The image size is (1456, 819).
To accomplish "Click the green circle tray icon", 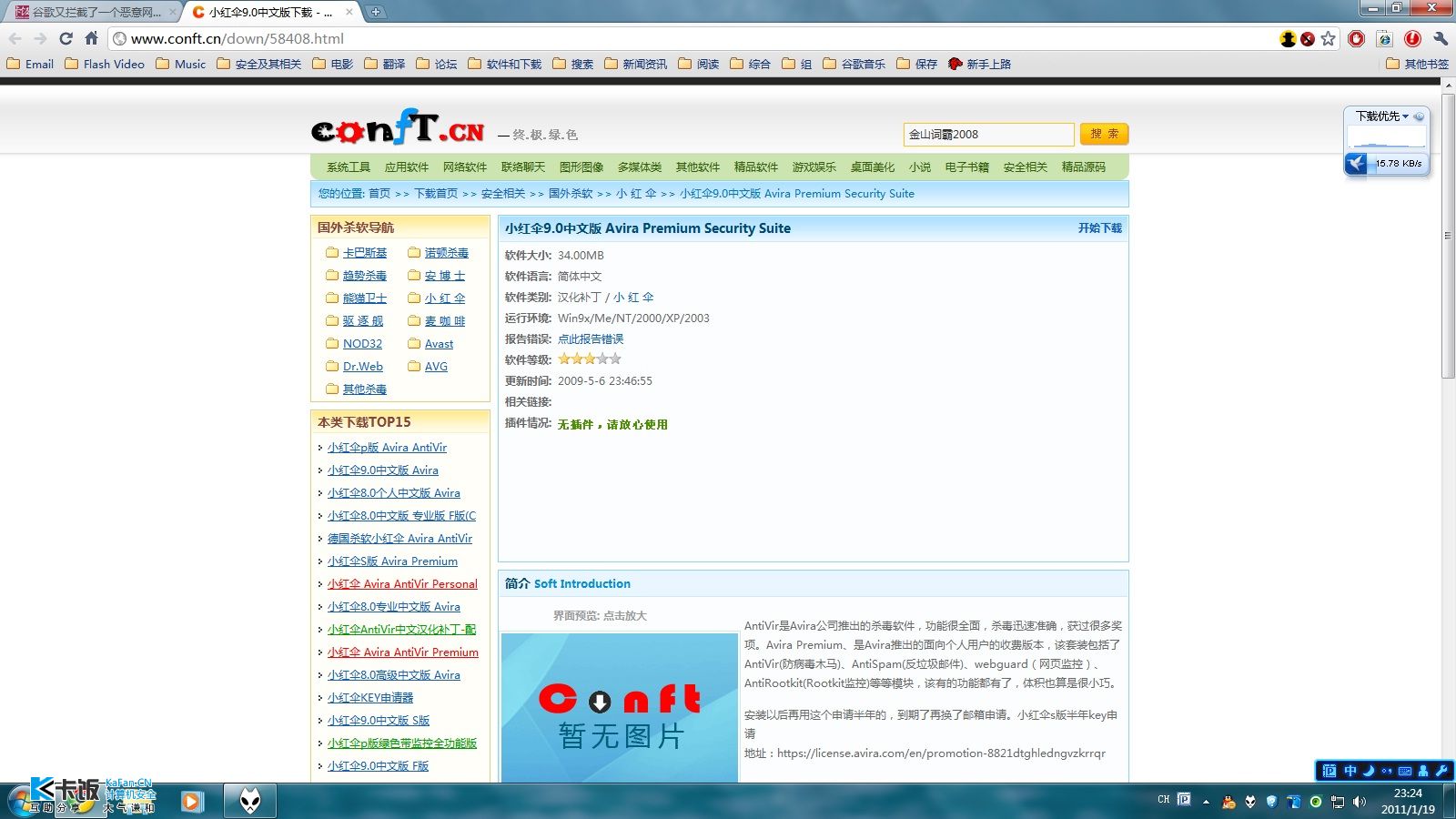I will point(1316,802).
